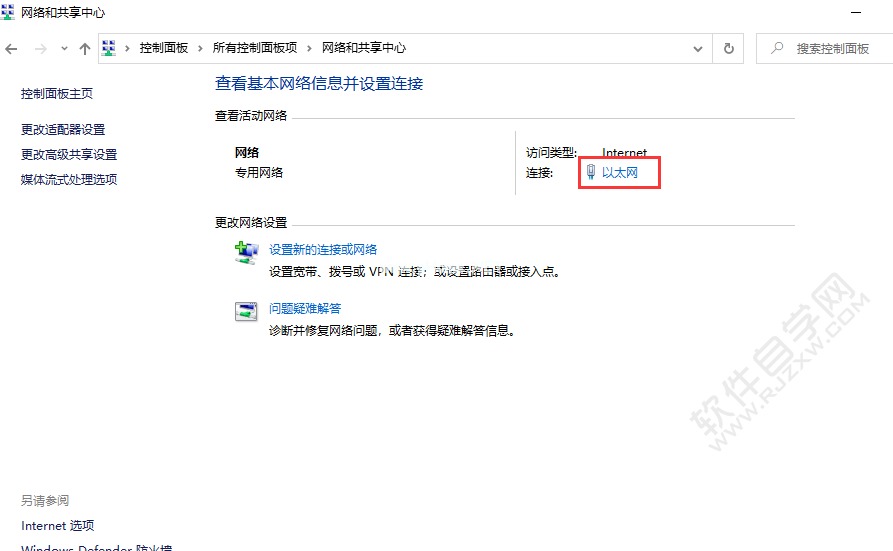Select the 所有控制面板项 breadcrumb item

(254, 48)
